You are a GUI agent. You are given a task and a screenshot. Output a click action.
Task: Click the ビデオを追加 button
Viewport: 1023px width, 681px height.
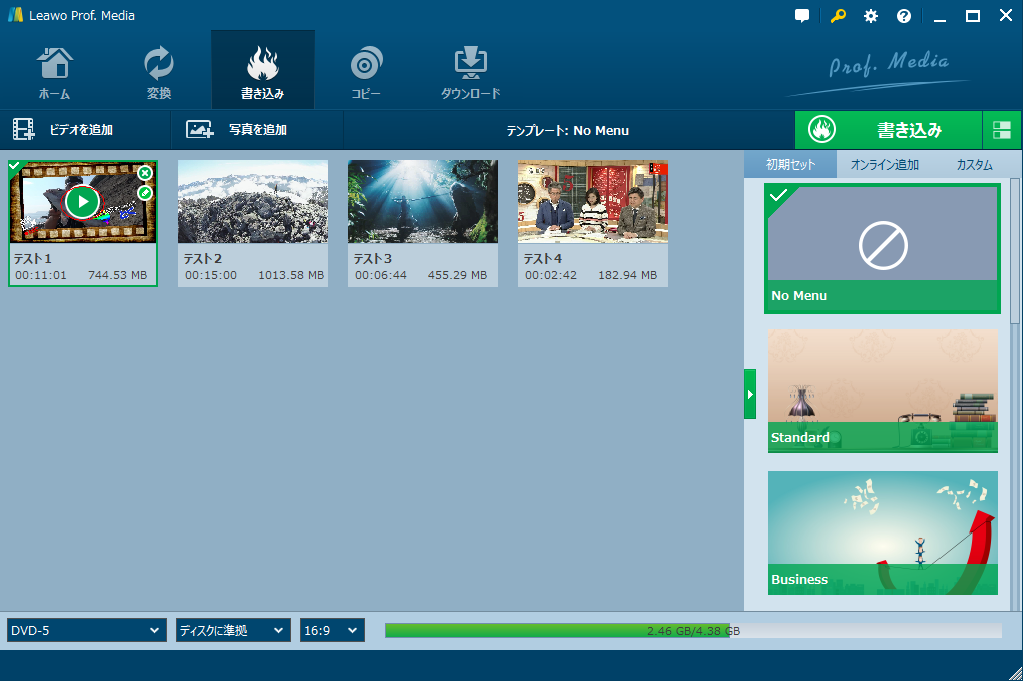(64, 130)
